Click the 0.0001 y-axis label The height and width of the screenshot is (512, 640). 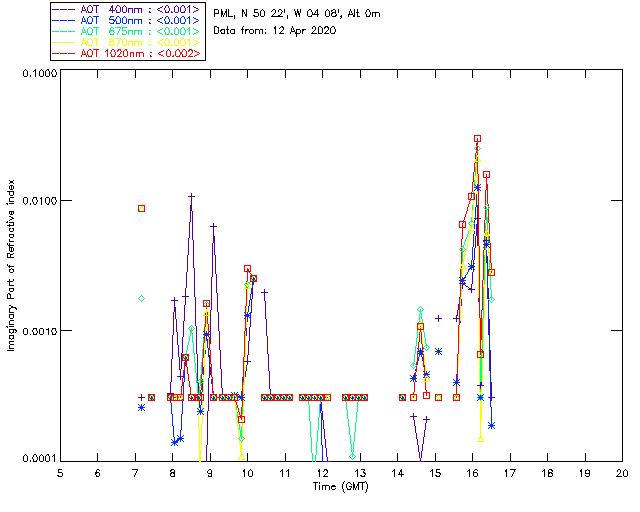point(40,458)
